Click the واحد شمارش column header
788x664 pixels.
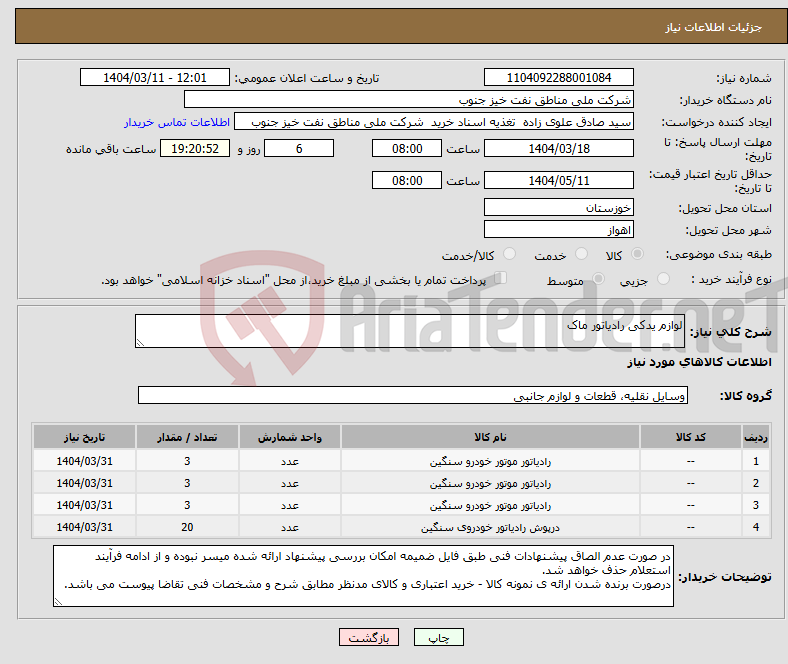click(x=290, y=437)
